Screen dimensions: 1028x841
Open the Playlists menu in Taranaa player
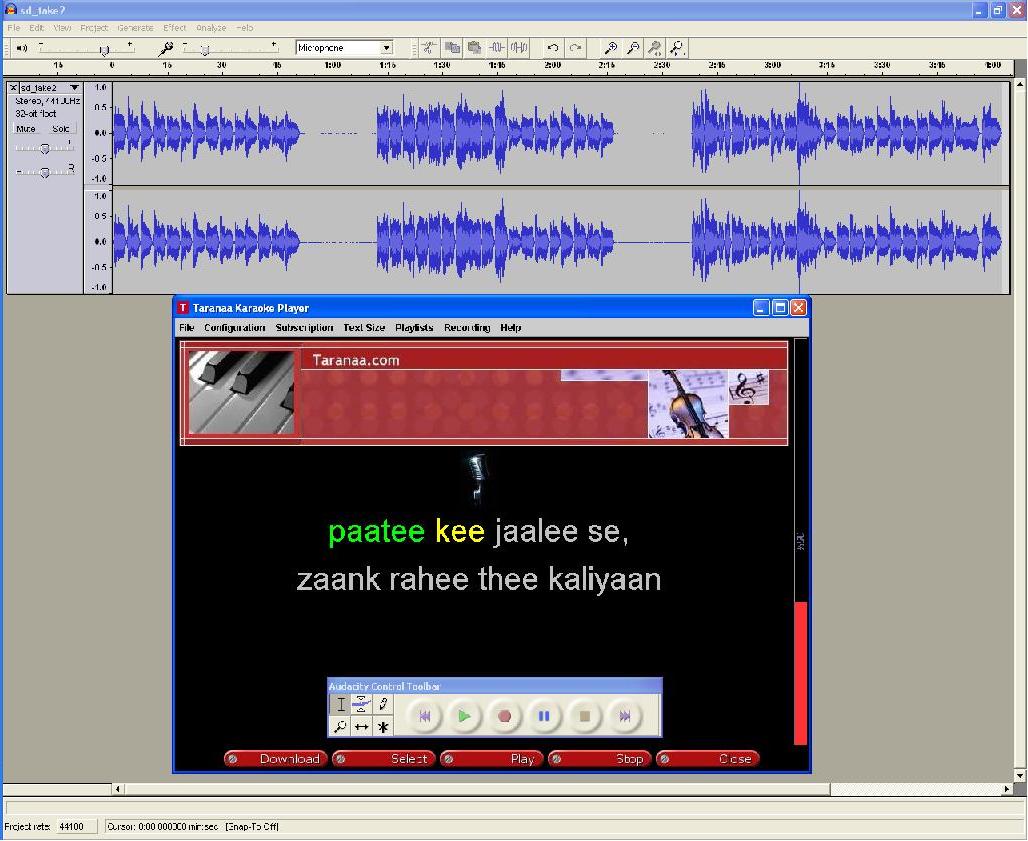[414, 328]
